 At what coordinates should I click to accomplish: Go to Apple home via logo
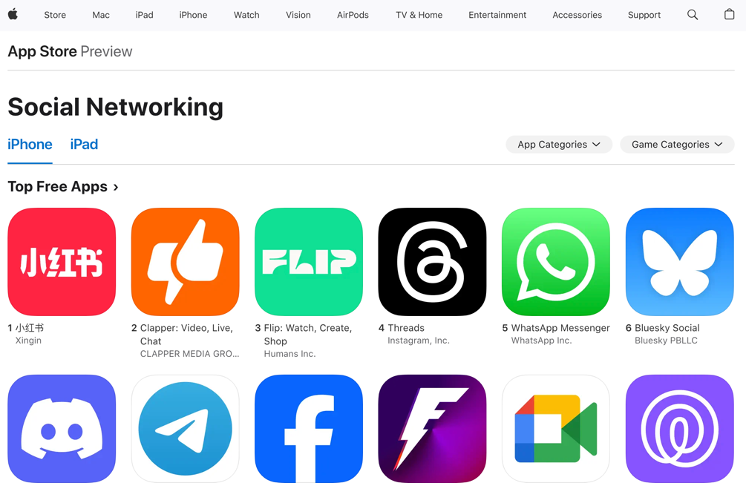pos(13,14)
